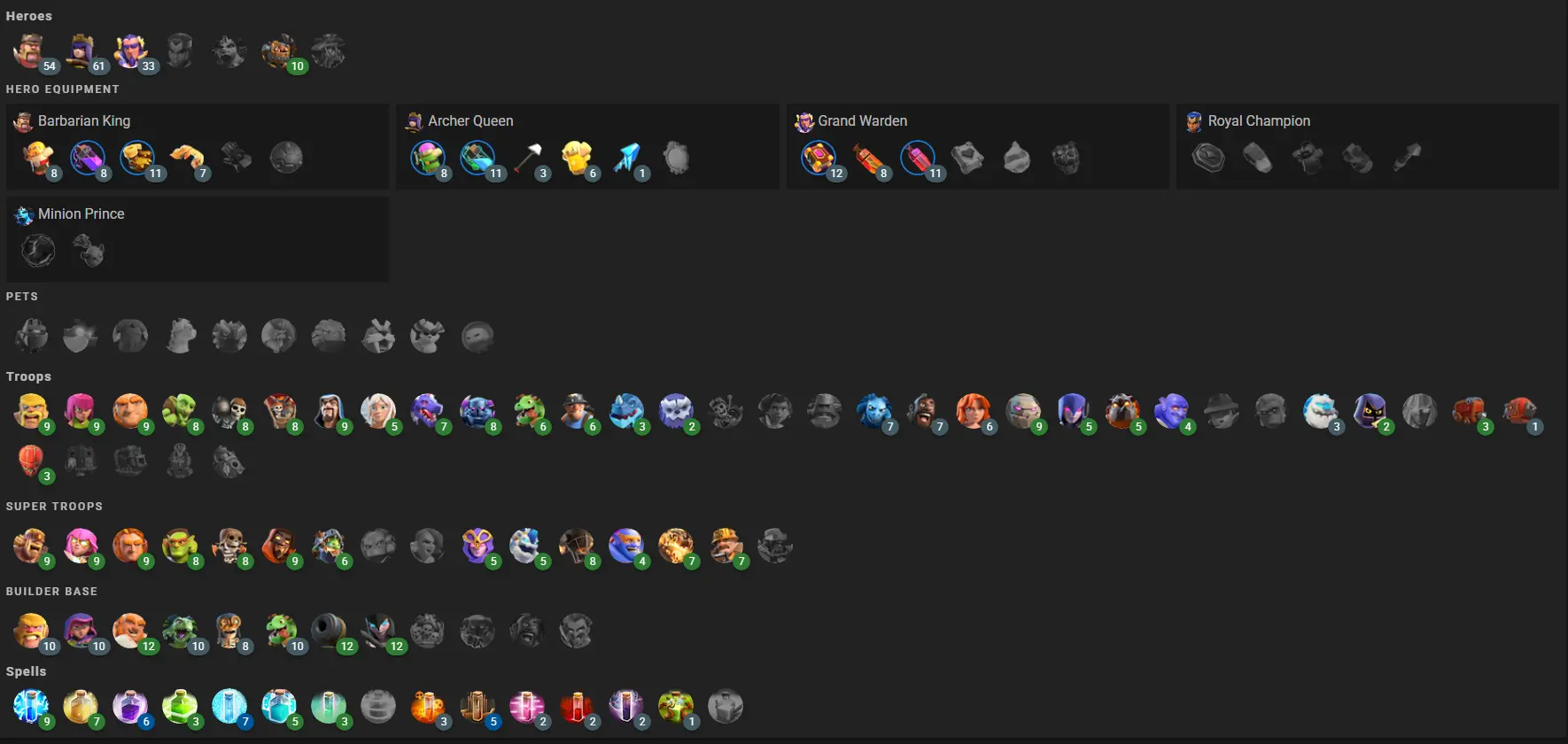Select the Archer Queen hero icon, level 61
The image size is (1568, 744).
pyautogui.click(x=81, y=51)
